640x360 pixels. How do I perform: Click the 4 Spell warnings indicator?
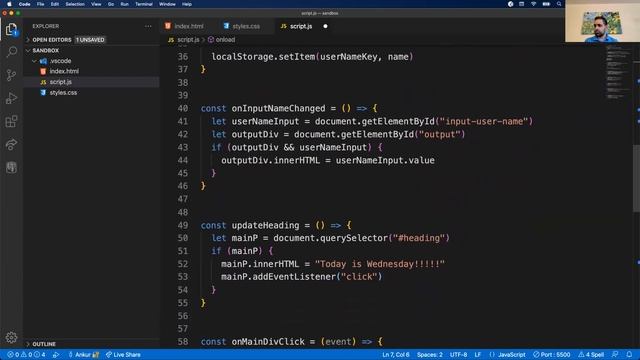tap(591, 355)
